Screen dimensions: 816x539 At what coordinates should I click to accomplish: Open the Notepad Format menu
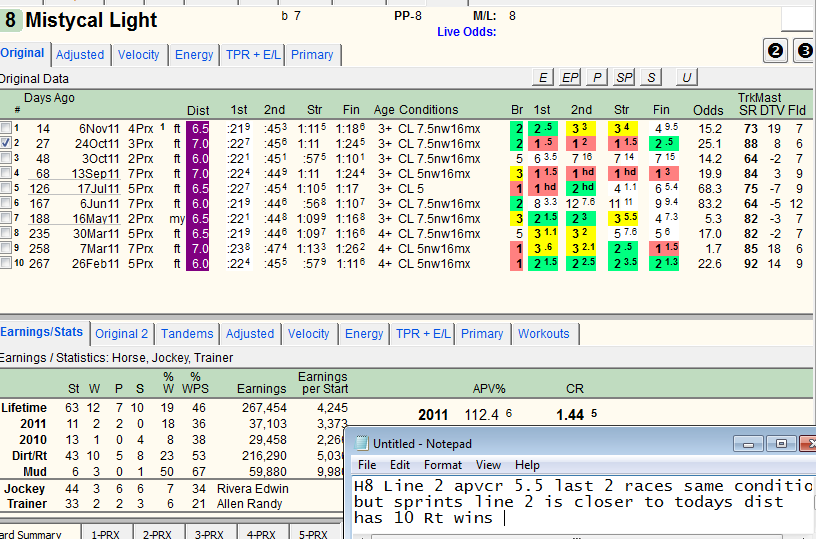click(443, 465)
